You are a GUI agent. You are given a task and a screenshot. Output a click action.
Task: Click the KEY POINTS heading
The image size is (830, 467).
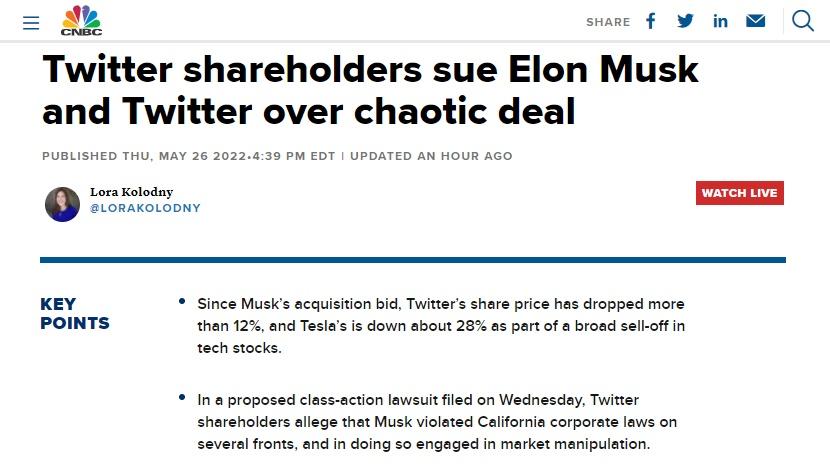click(75, 313)
